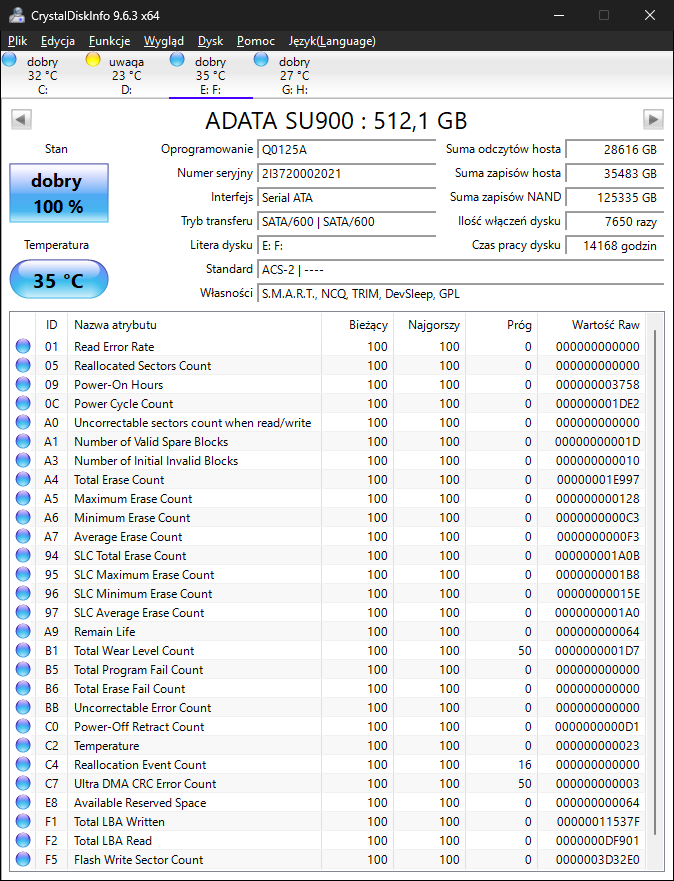Click the 35 °C temperature button
674x881 pixels.
click(59, 279)
